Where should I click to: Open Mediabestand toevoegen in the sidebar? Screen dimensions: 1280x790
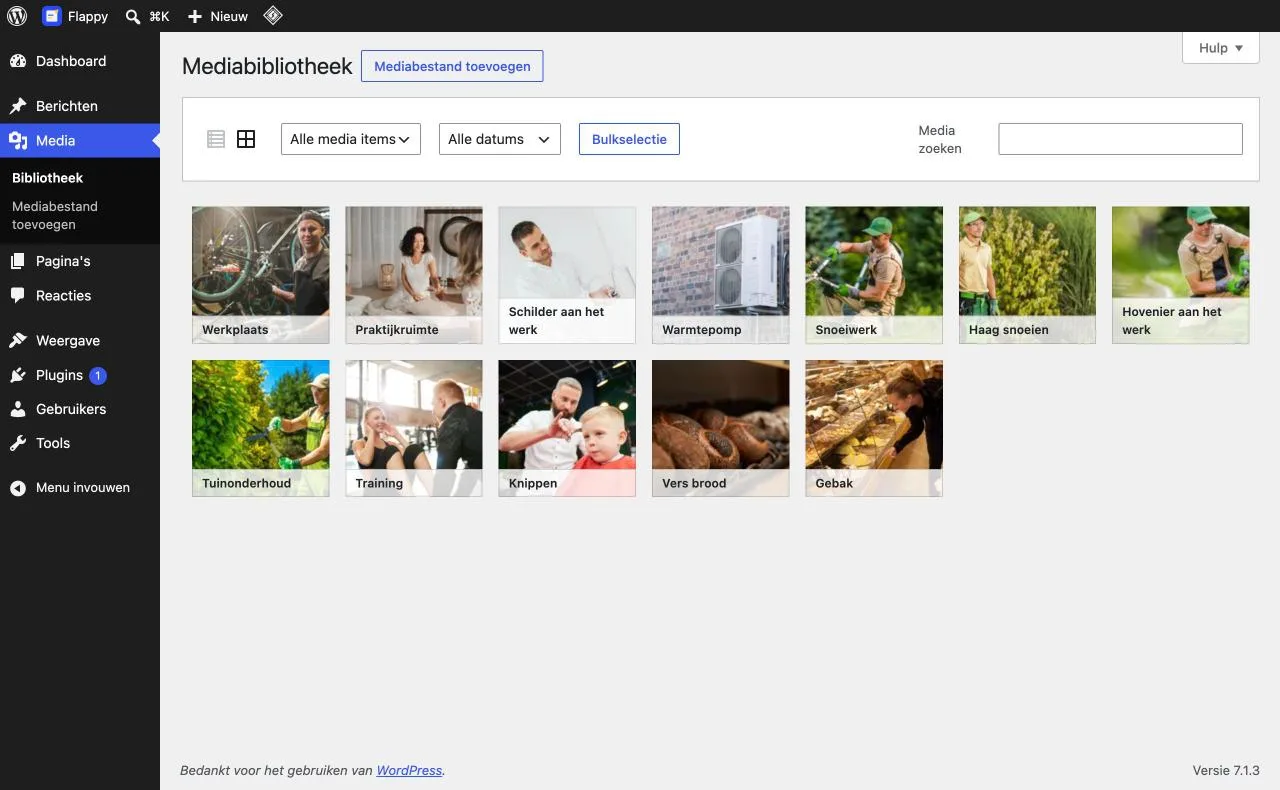click(x=55, y=215)
